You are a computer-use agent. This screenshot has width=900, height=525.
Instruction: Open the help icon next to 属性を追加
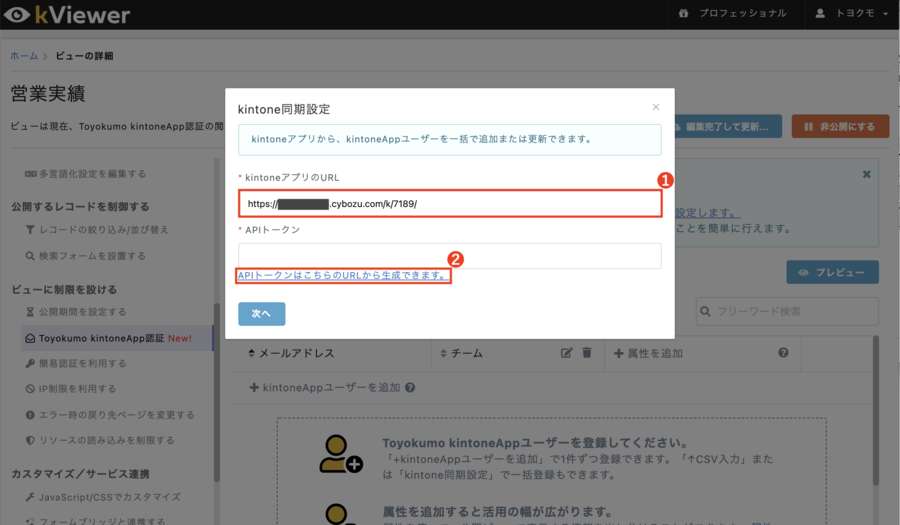click(x=783, y=353)
